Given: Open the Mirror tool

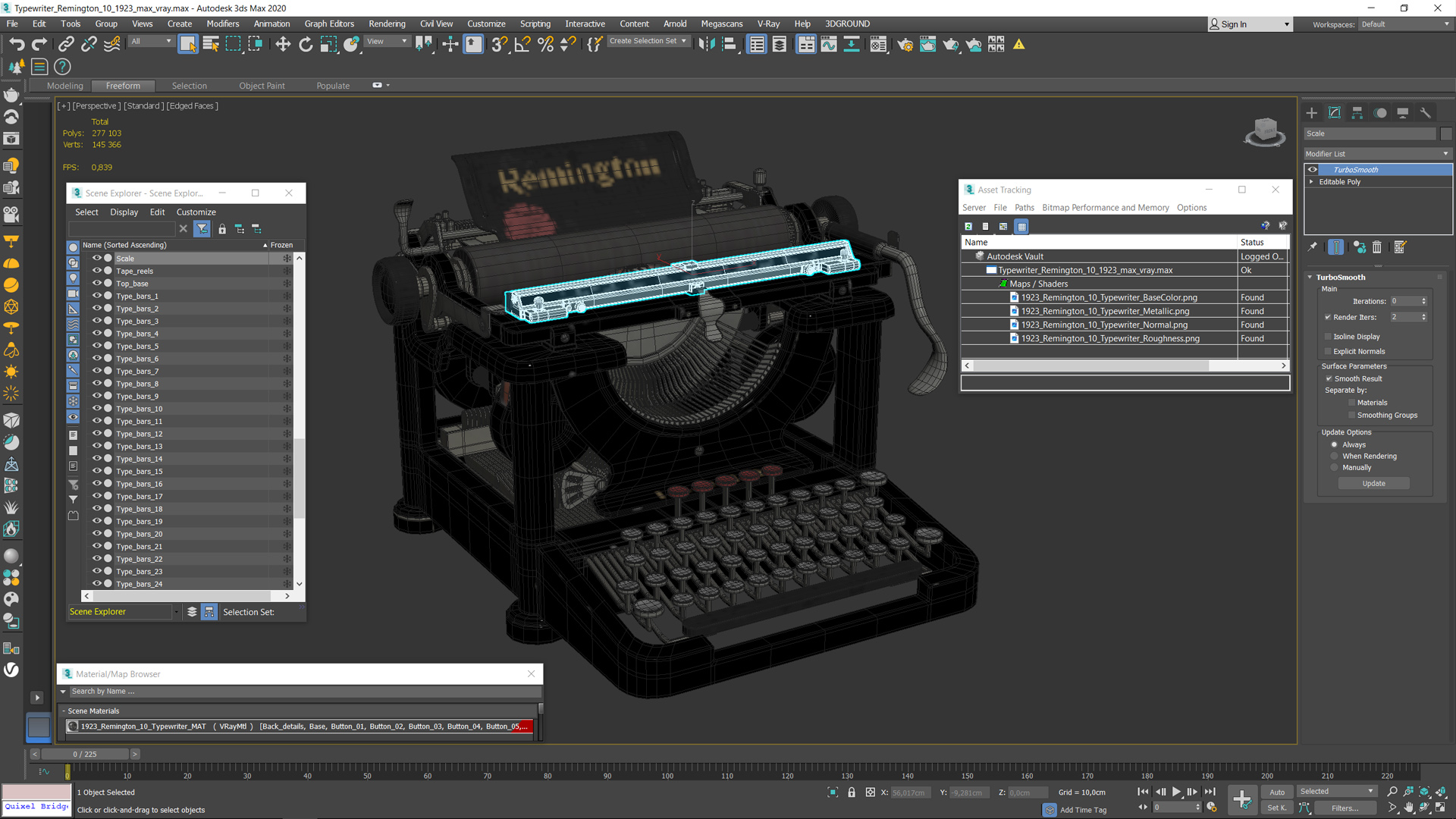Looking at the screenshot, I should click(x=707, y=45).
